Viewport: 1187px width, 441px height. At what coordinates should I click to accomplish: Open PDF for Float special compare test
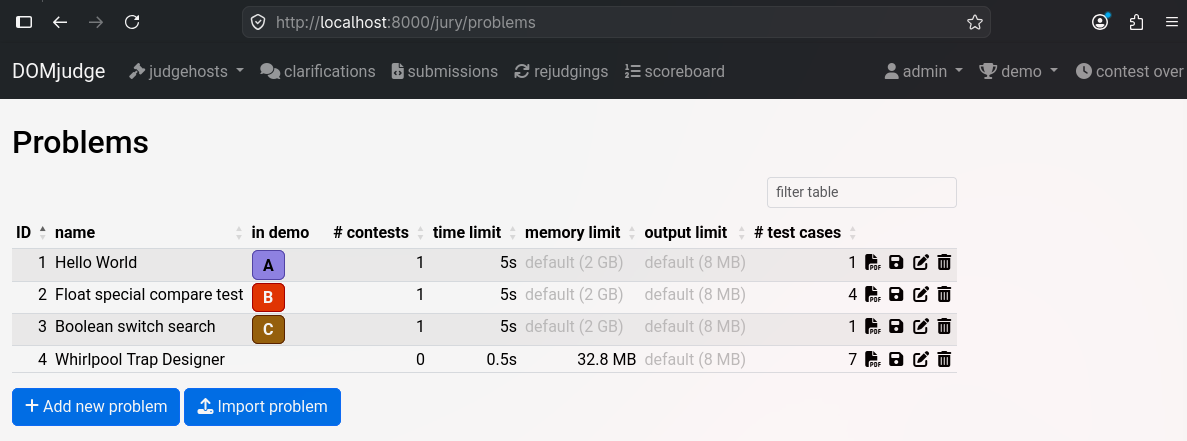pyautogui.click(x=873, y=294)
